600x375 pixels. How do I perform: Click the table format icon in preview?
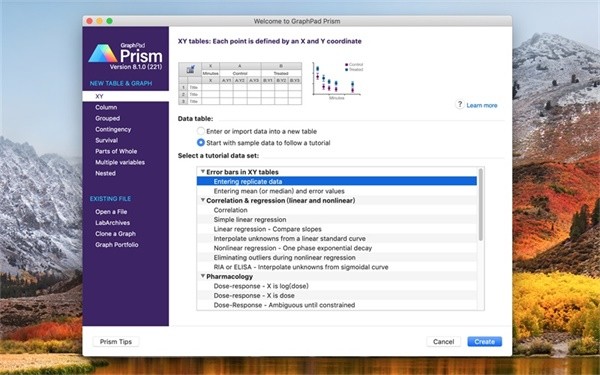pos(190,70)
